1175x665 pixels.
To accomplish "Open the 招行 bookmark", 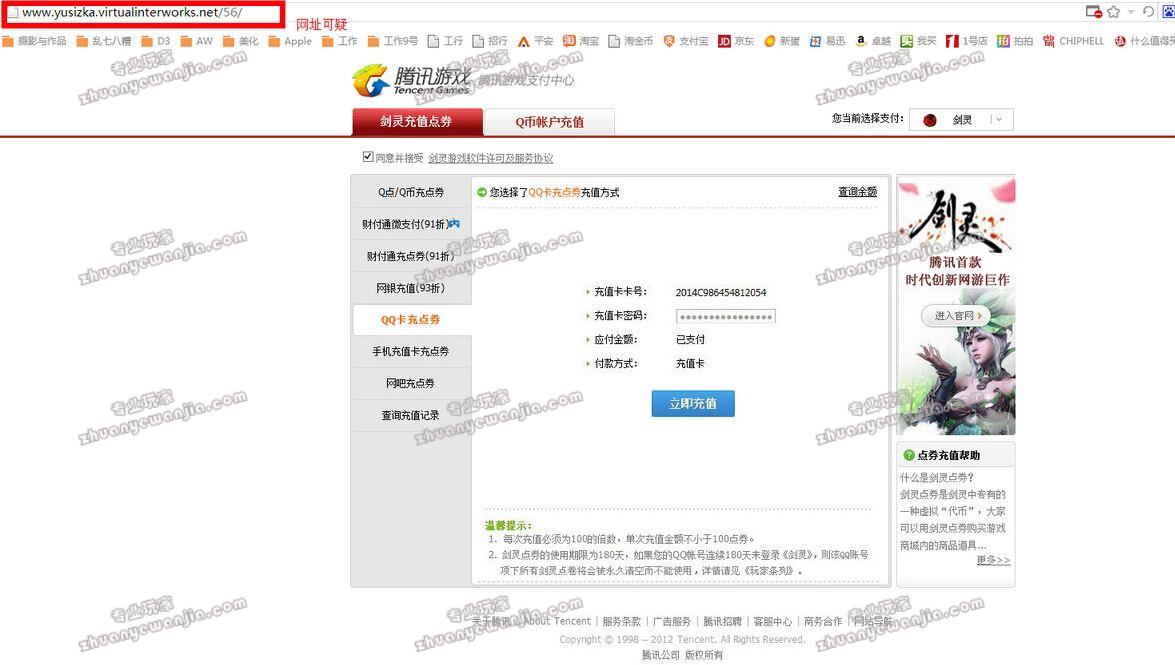I will (x=490, y=41).
